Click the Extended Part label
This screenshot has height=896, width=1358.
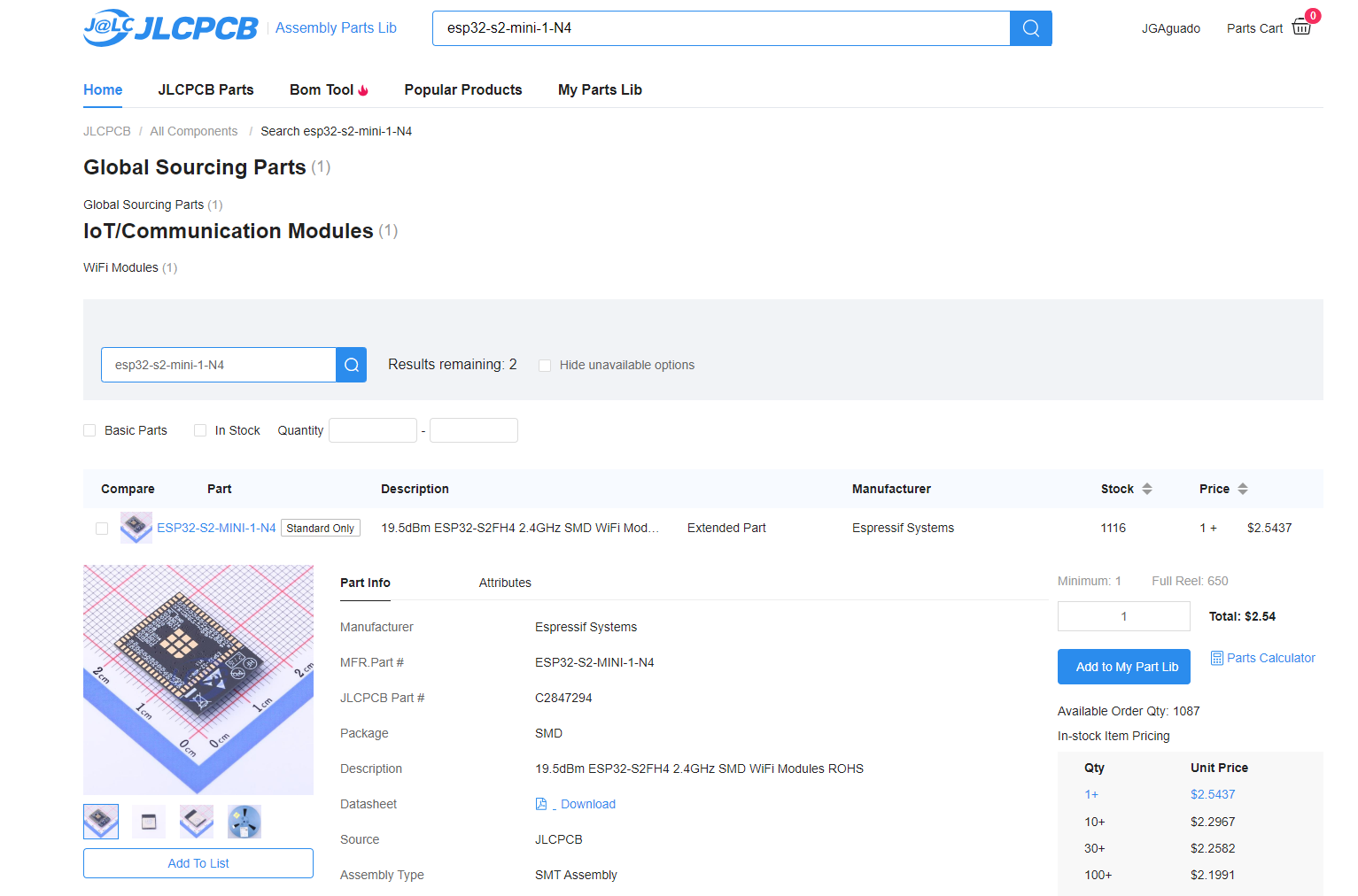(x=726, y=528)
